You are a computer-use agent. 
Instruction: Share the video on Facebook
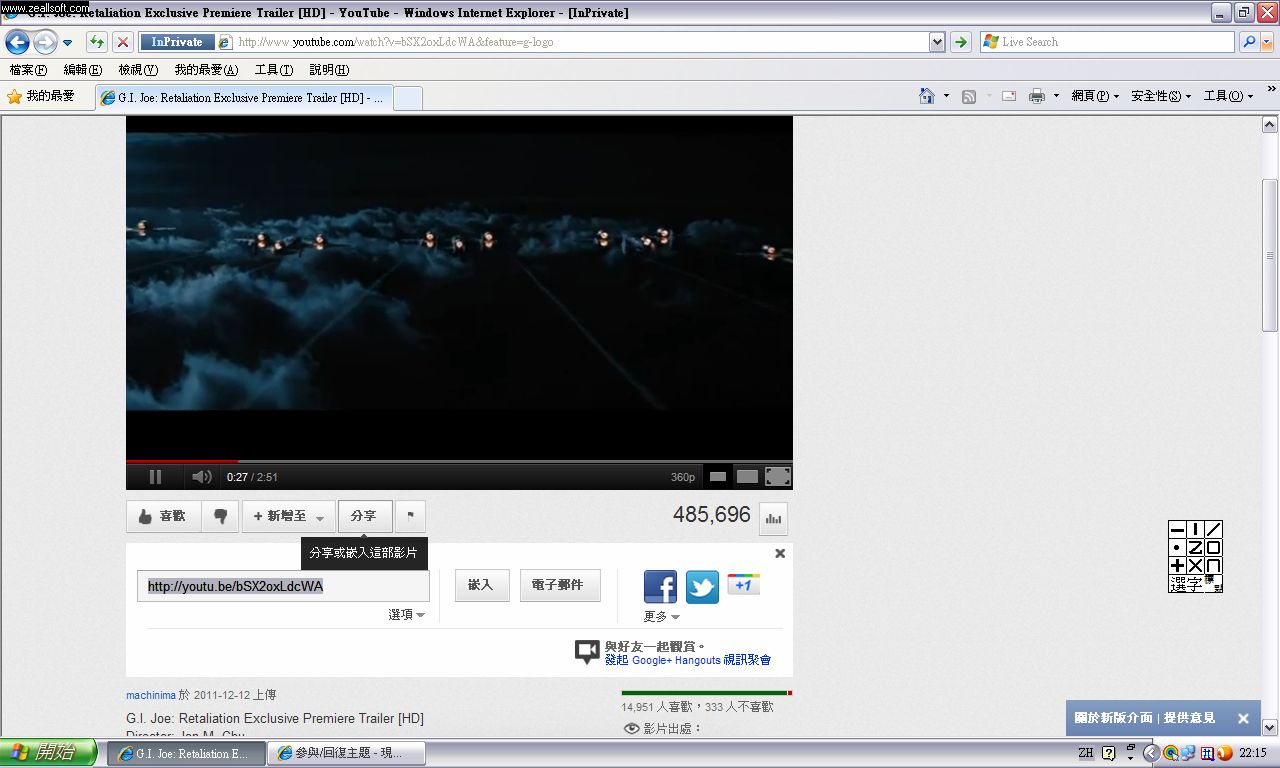tap(660, 586)
